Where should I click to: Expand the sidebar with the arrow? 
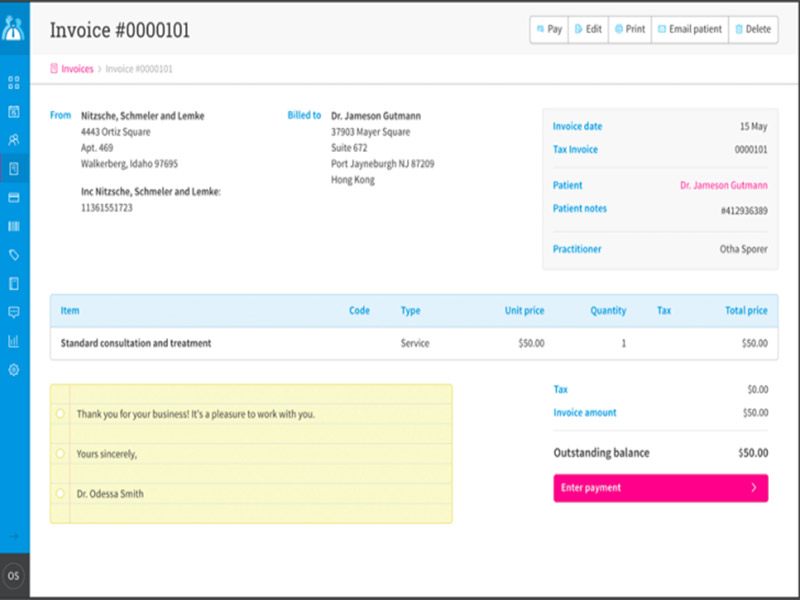tap(14, 537)
